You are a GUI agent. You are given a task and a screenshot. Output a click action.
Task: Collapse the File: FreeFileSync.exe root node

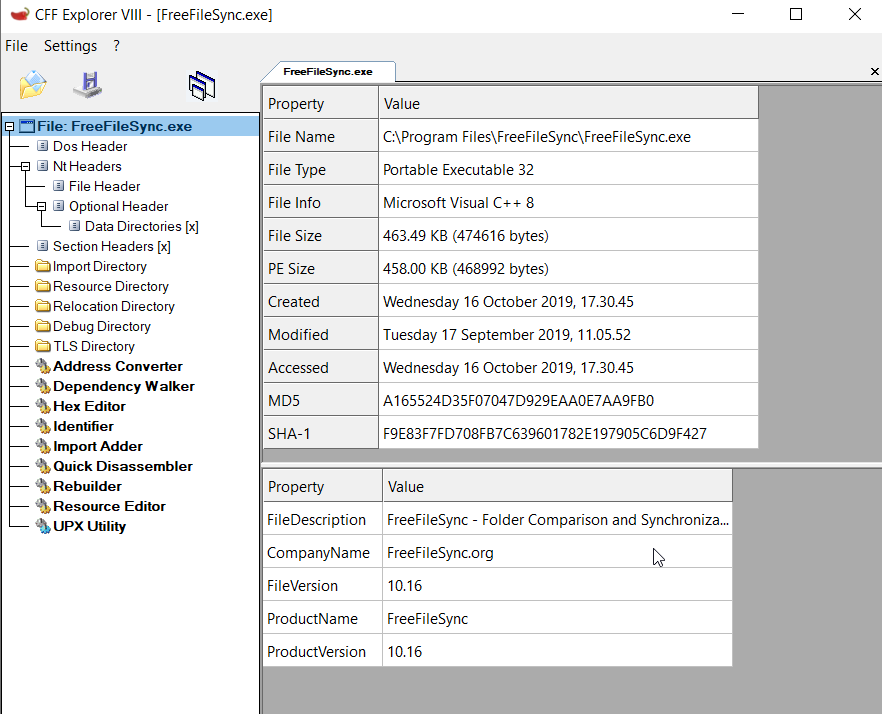point(10,127)
